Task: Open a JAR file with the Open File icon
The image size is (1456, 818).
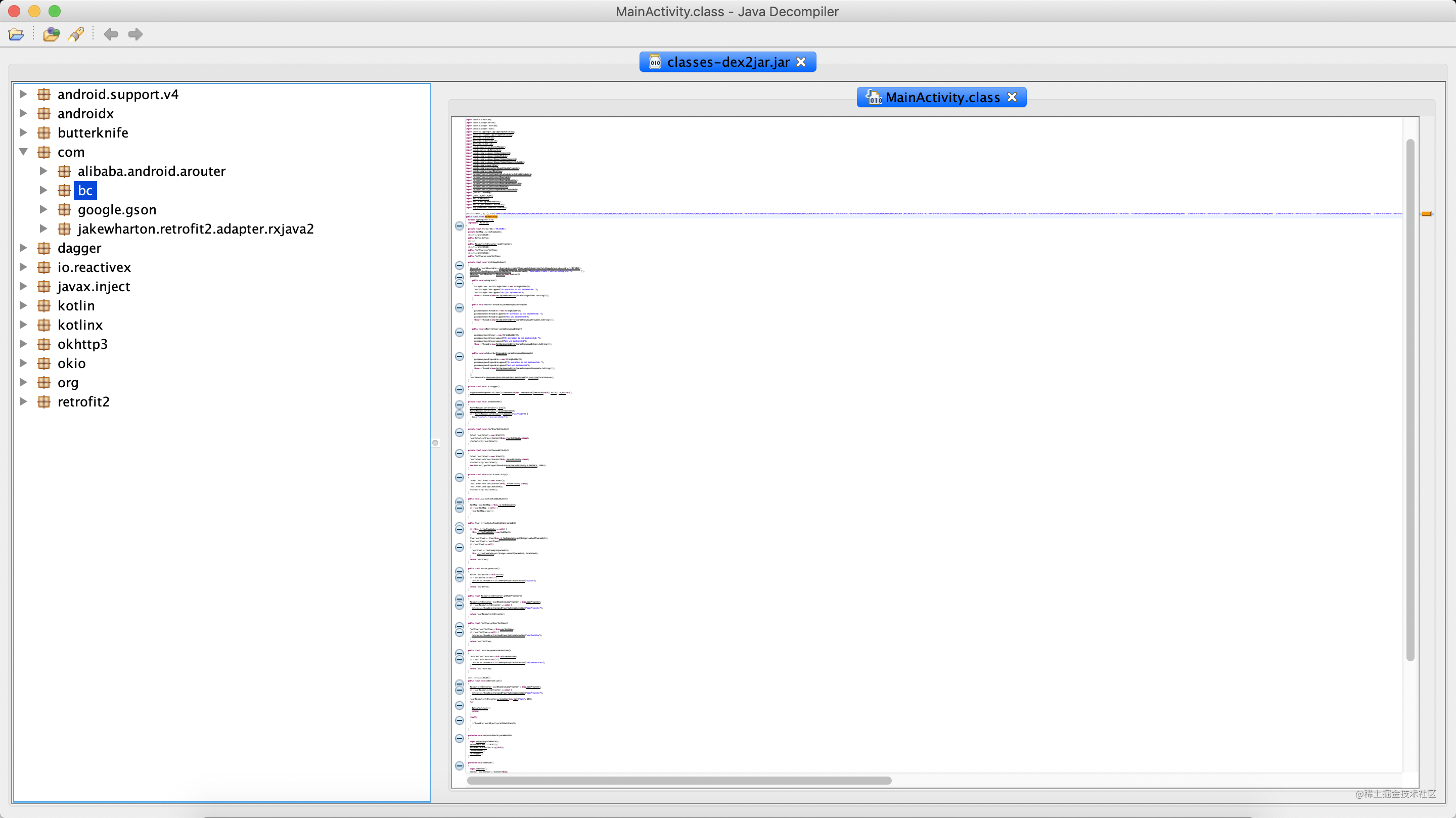Action: [16, 34]
